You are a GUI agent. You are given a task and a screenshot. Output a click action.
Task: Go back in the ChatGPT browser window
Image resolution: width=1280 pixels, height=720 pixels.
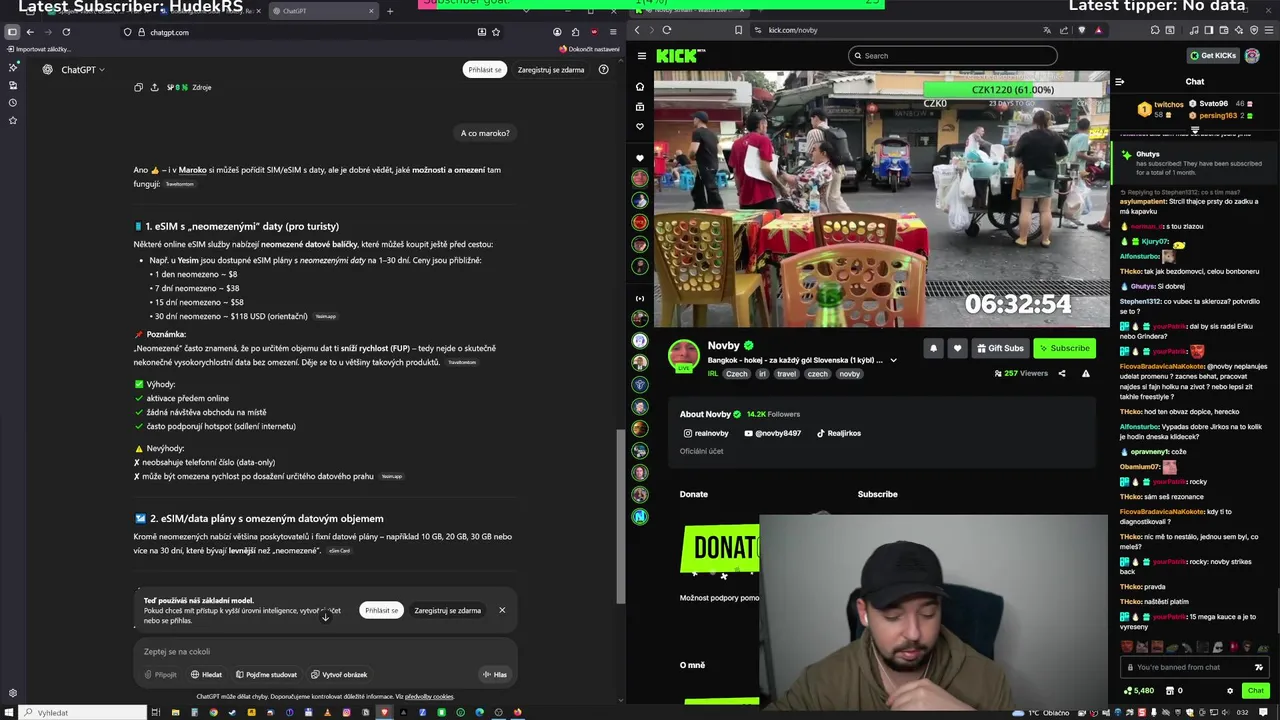pyautogui.click(x=30, y=32)
